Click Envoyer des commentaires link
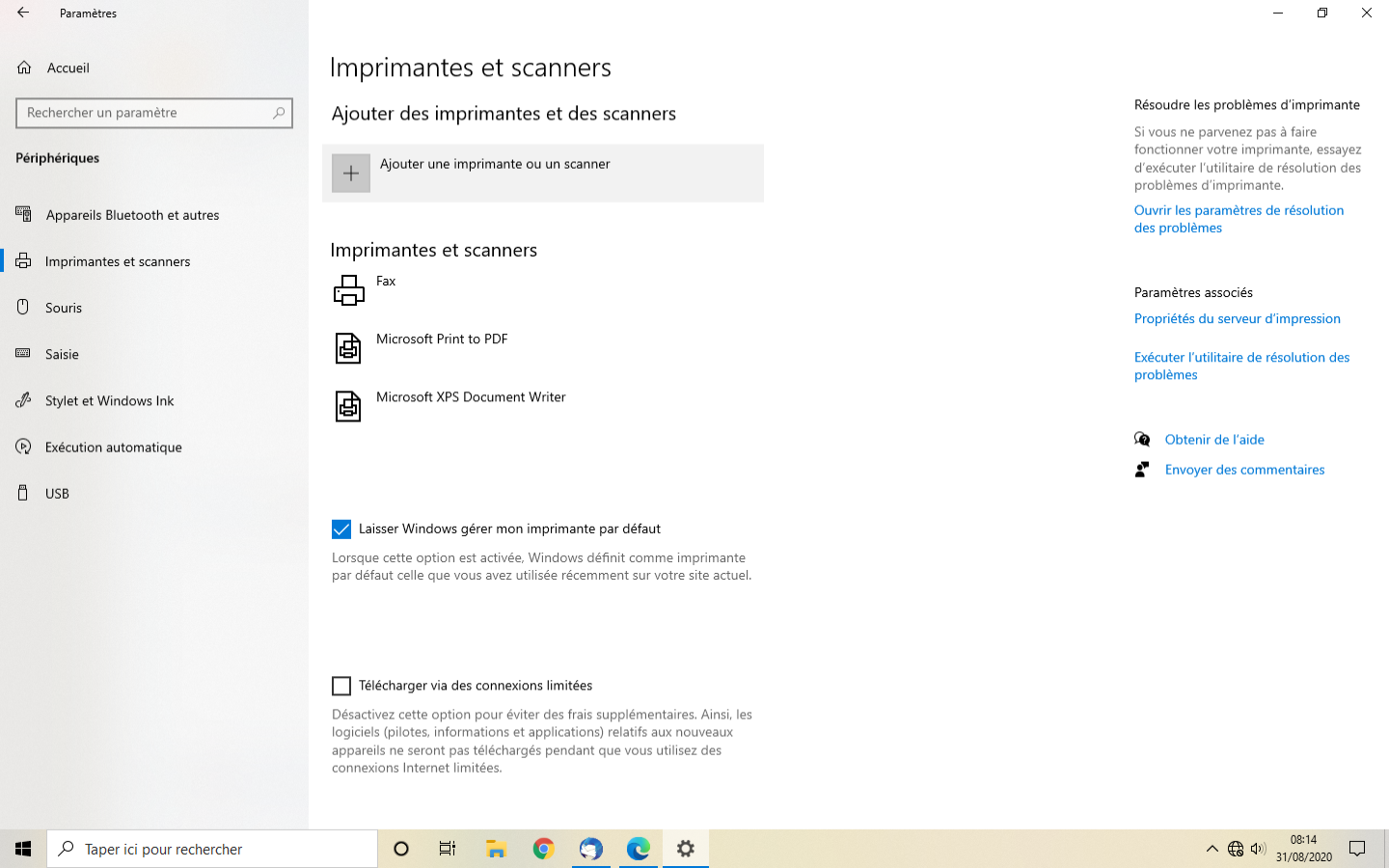The image size is (1389, 868). pyautogui.click(x=1244, y=470)
